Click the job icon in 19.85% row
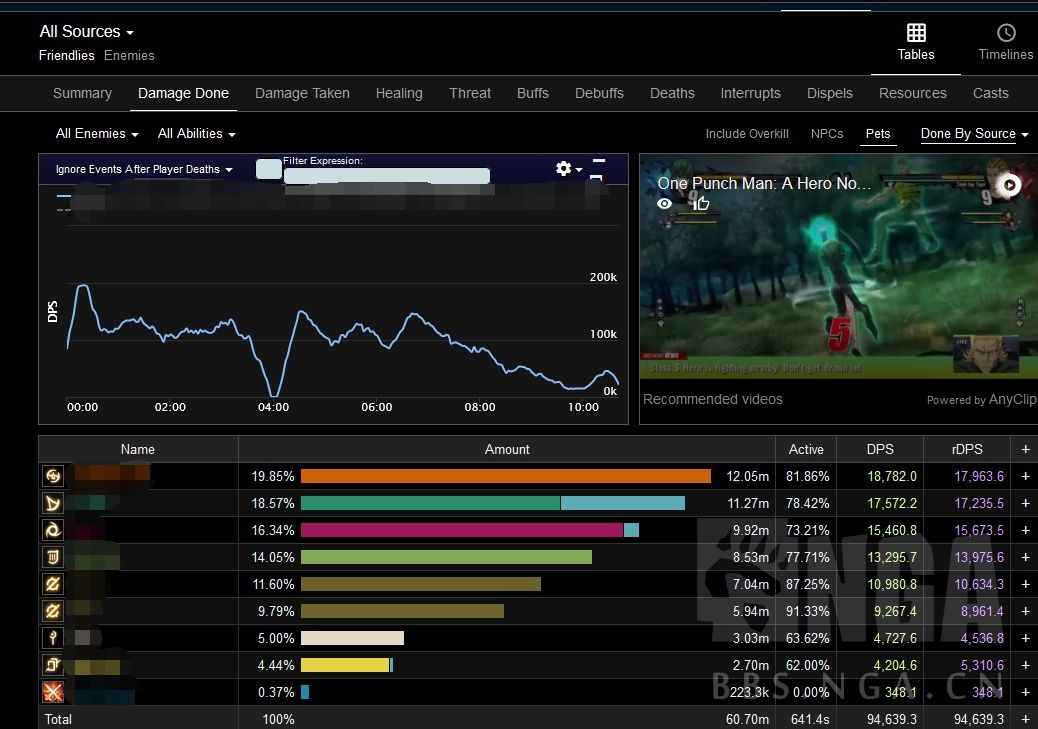This screenshot has height=729, width=1038. tap(53, 476)
